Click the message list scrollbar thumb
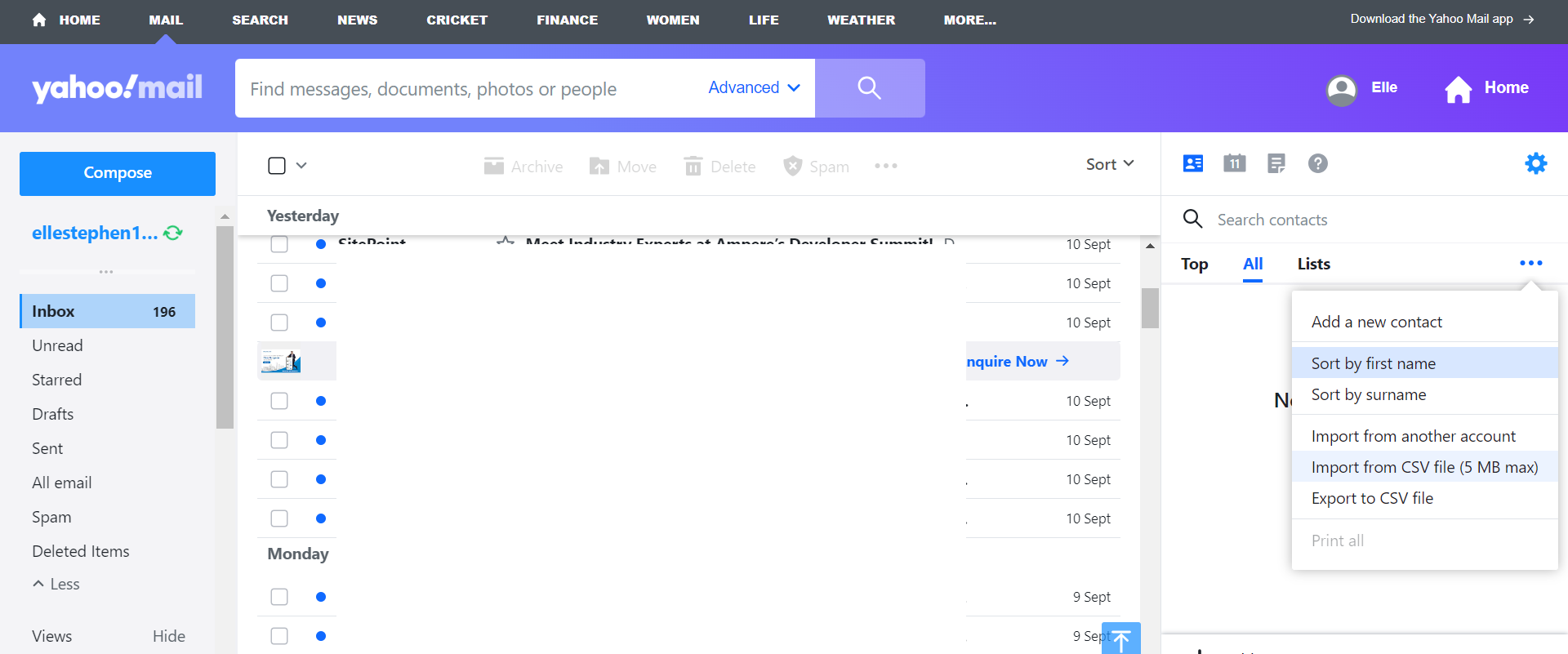This screenshot has width=1568, height=654. 1150,308
